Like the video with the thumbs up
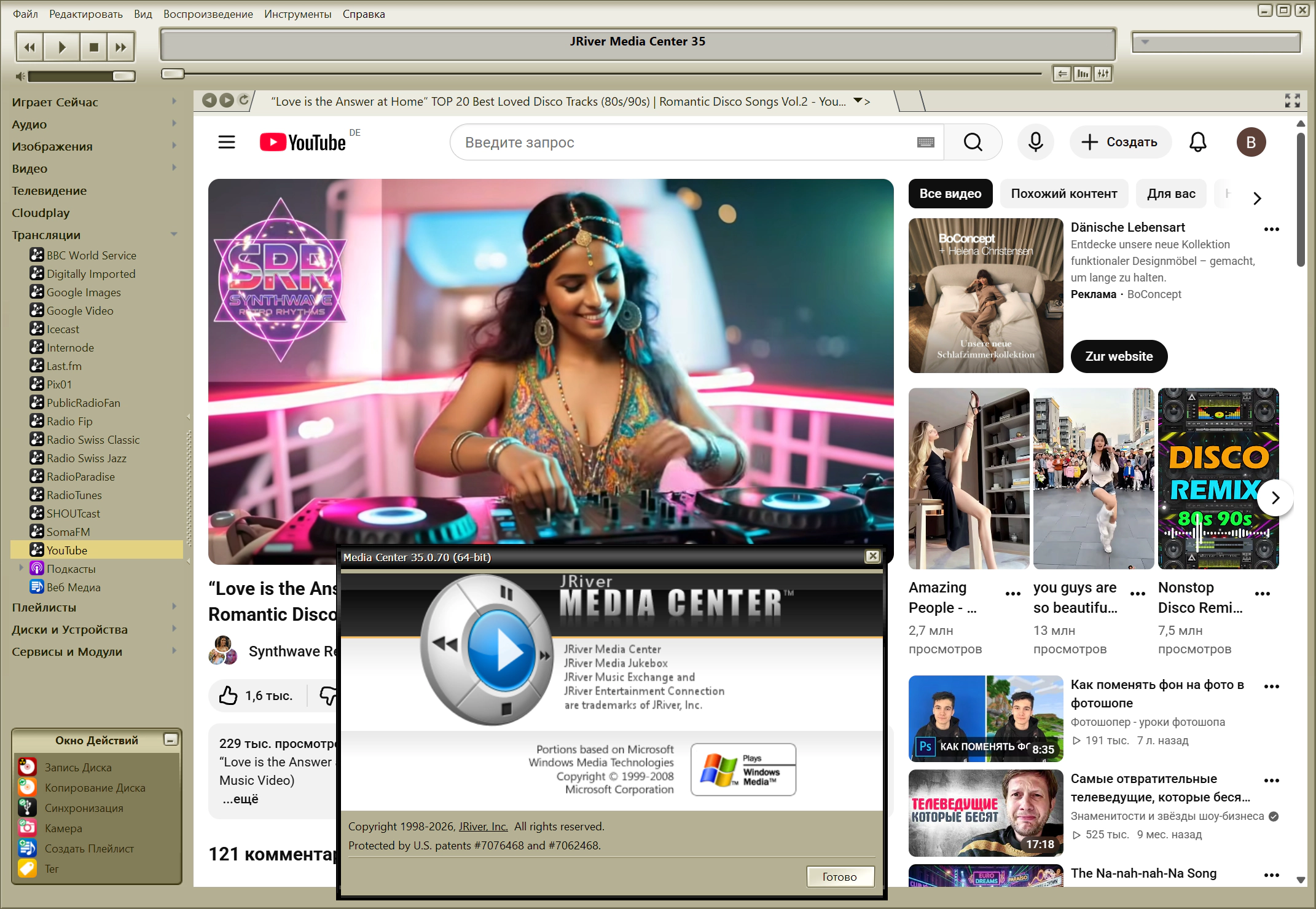1316x909 pixels. (229, 695)
